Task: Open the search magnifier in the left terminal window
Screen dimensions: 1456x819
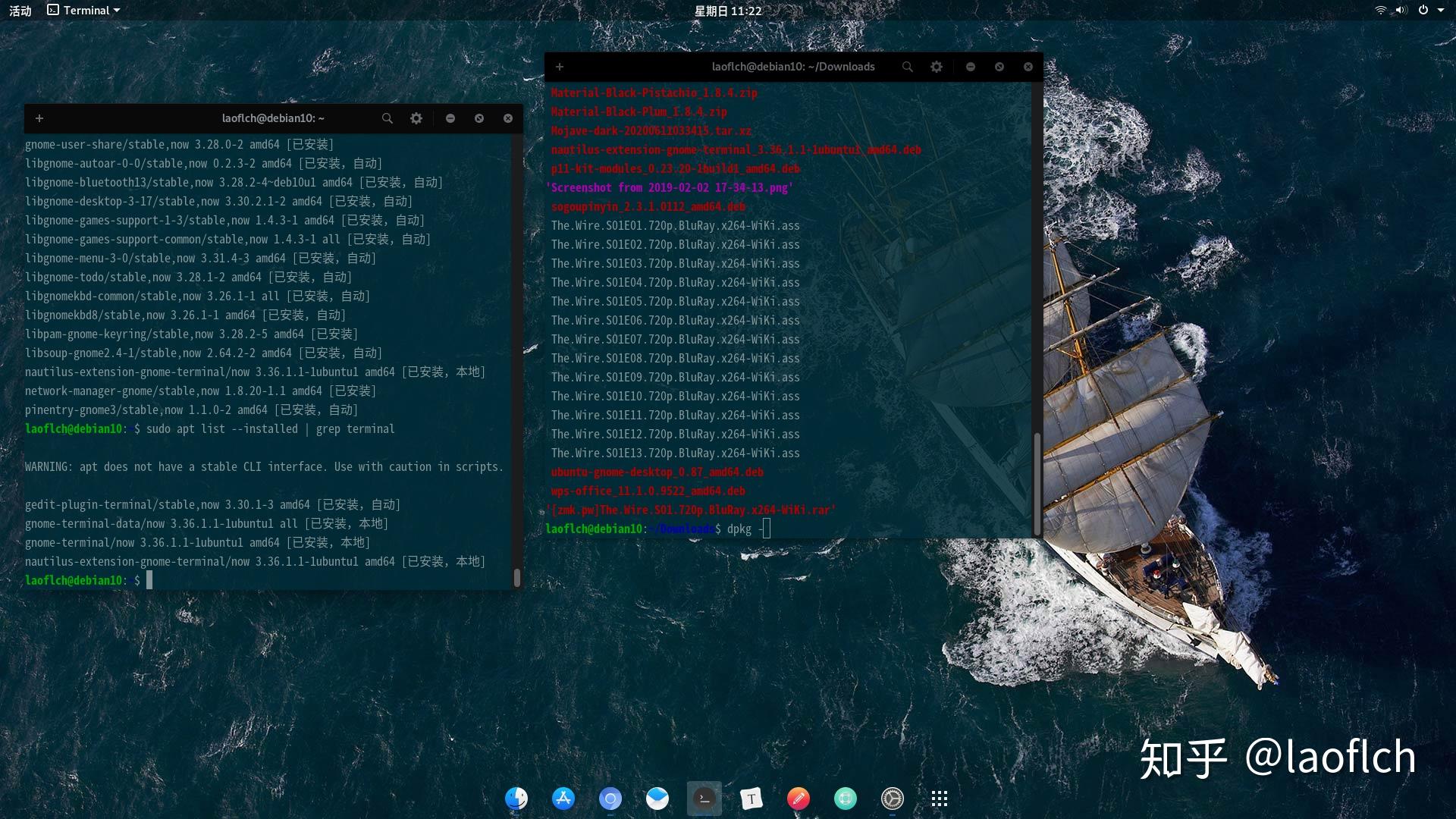Action: coord(388,118)
